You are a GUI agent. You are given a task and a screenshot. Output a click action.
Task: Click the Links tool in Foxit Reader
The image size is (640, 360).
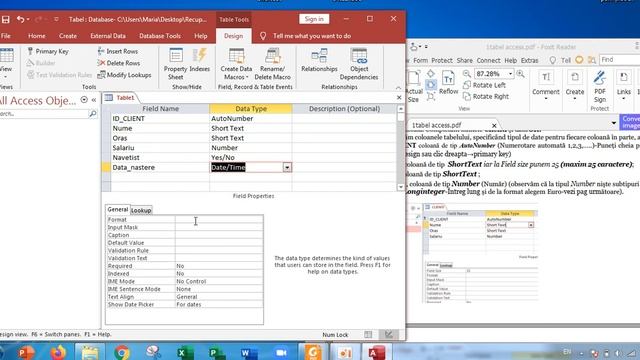click(x=623, y=84)
